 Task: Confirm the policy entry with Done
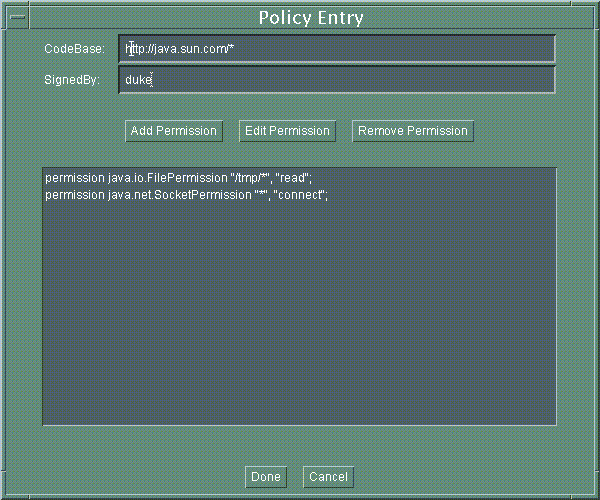click(x=266, y=477)
